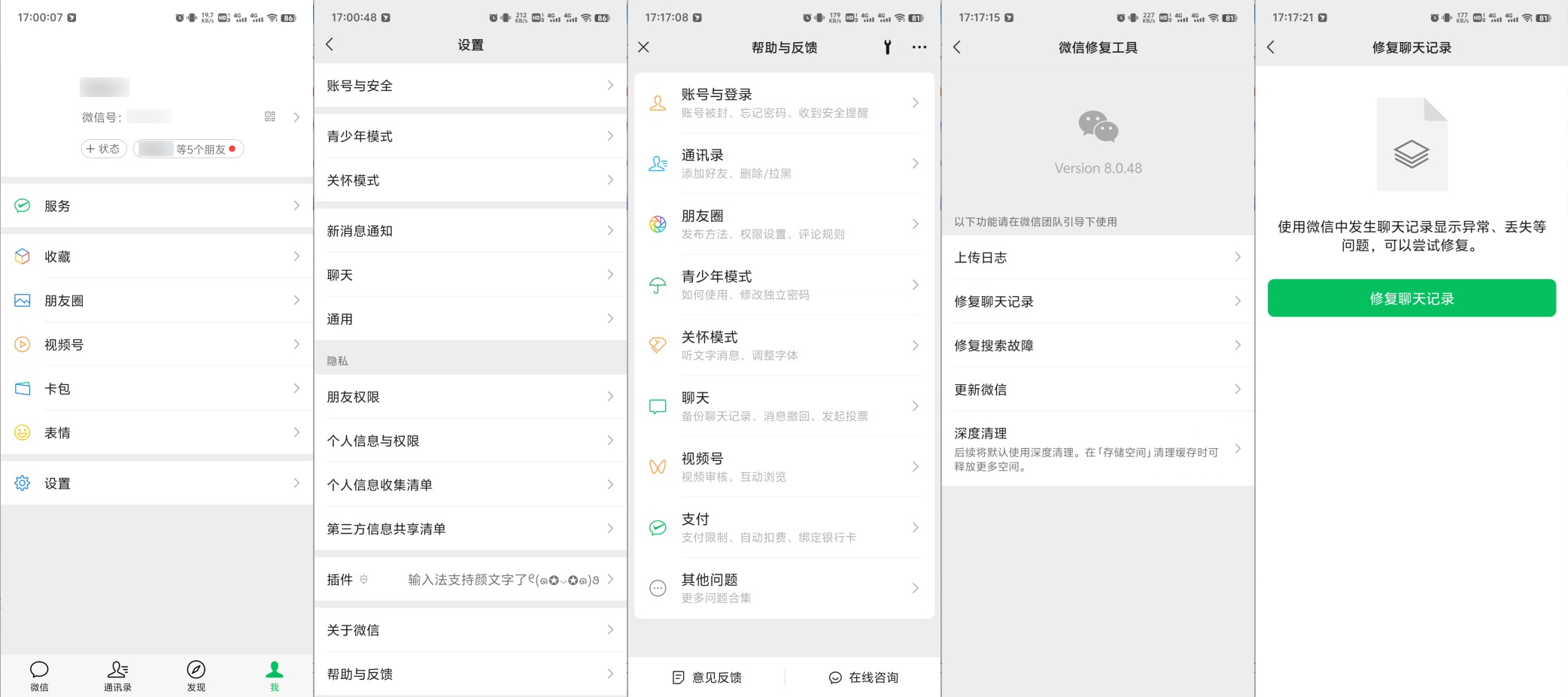Close the 帮助与反馈 page
Viewport: 1568px width, 697px height.
643,47
